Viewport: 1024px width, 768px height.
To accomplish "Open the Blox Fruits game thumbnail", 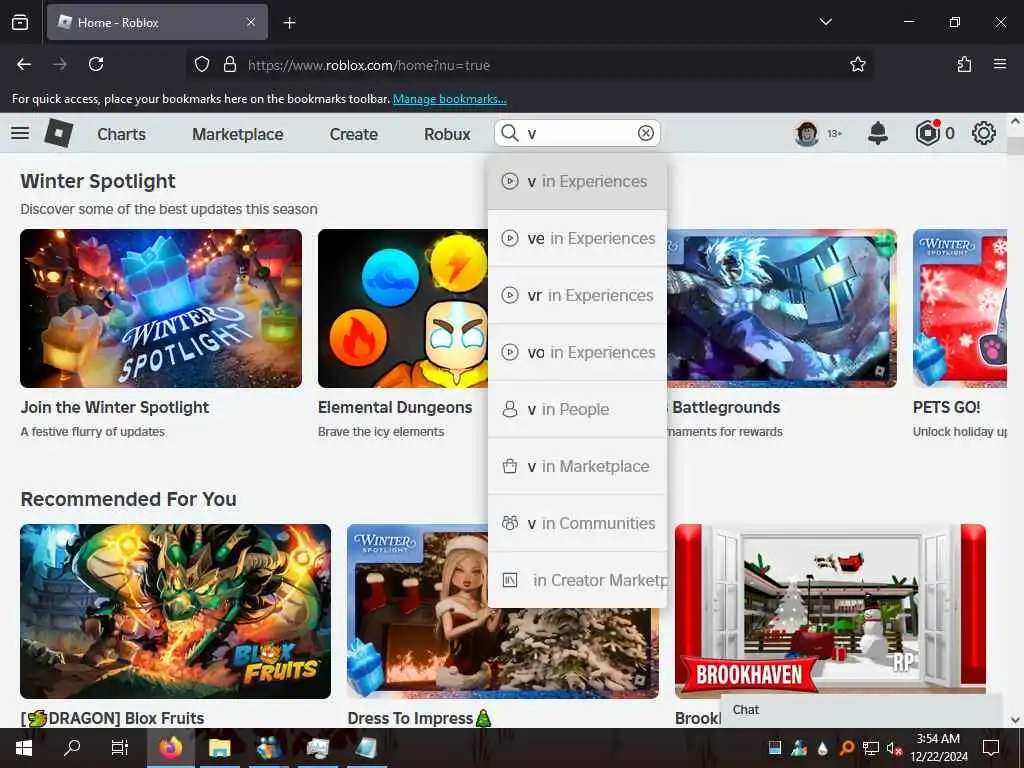I will (175, 611).
